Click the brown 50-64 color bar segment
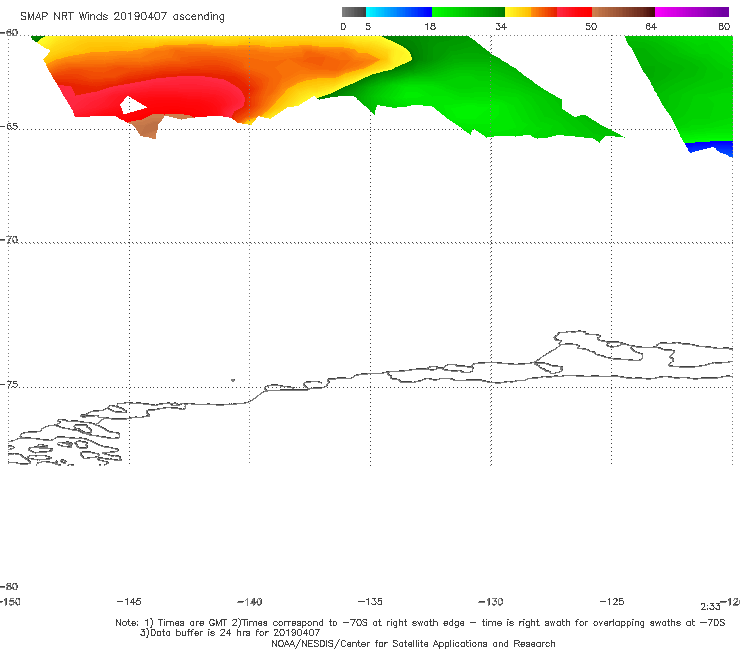740x650 pixels. click(x=623, y=12)
